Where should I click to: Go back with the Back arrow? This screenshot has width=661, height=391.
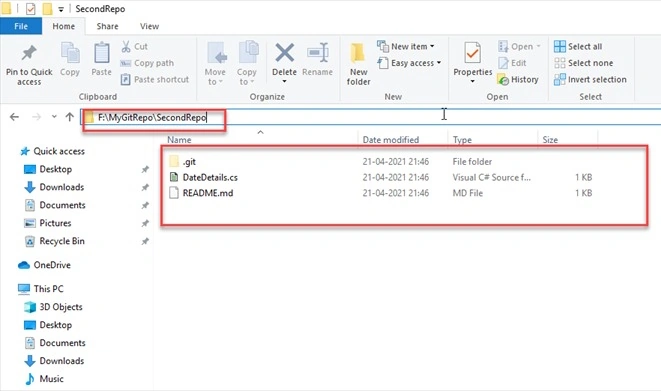[14, 117]
